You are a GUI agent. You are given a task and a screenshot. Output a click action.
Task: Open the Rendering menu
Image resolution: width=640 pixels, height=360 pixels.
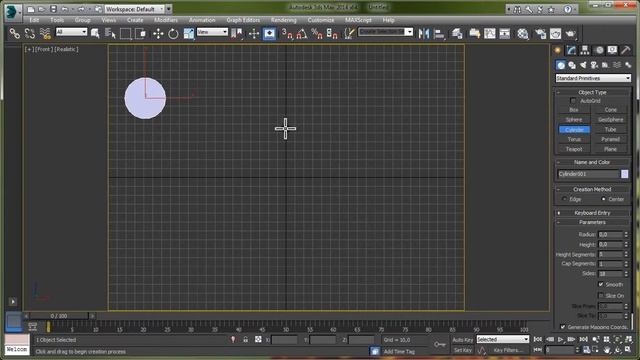(x=284, y=20)
